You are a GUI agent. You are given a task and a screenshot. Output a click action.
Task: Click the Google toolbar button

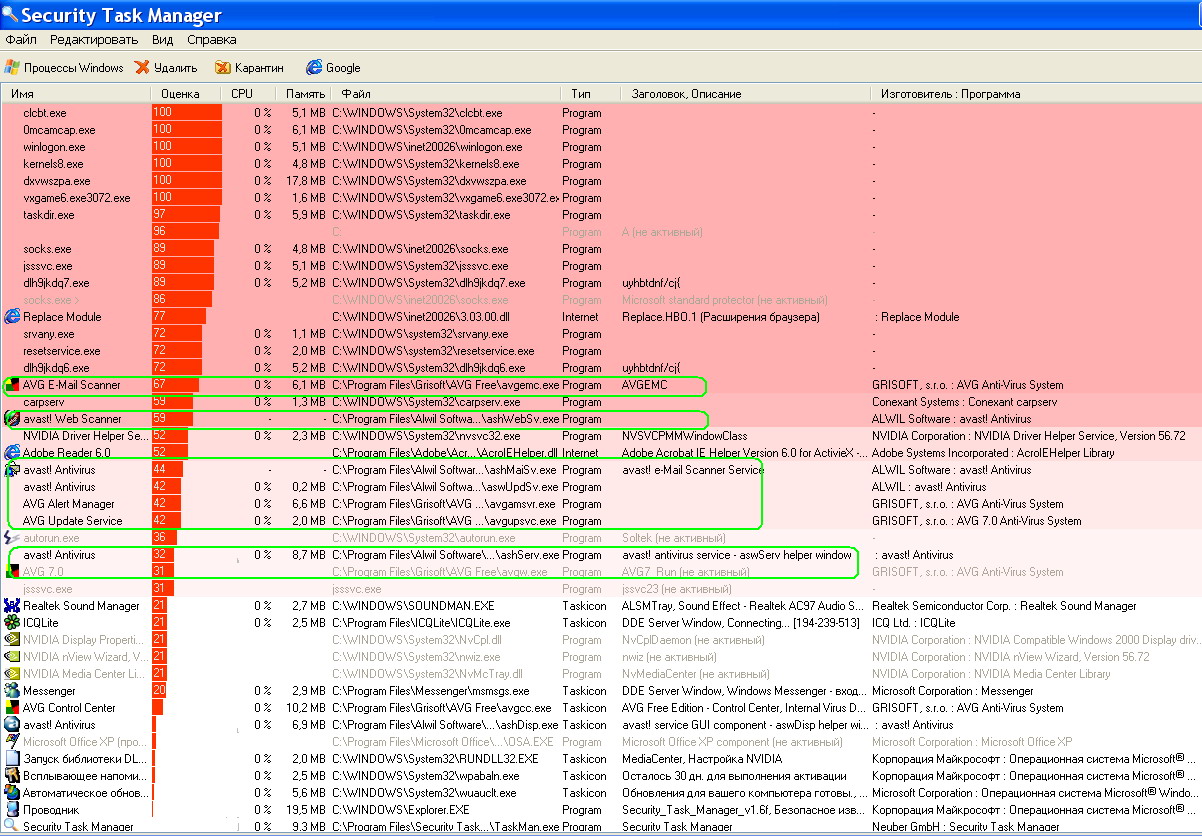tap(334, 68)
